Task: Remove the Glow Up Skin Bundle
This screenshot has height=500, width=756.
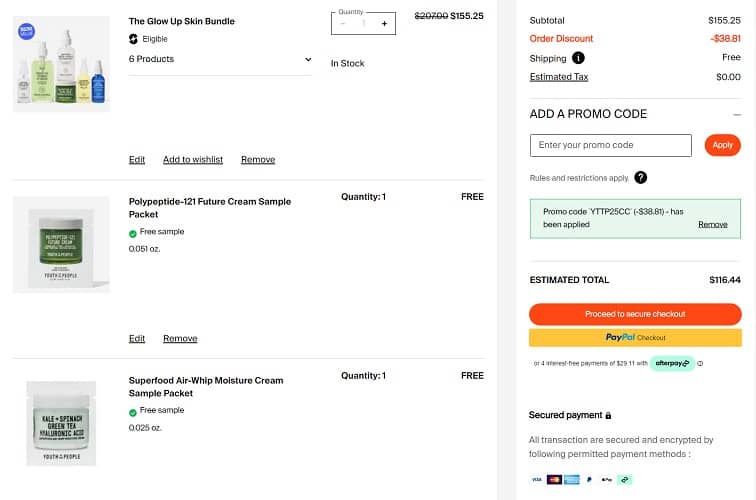Action: point(258,160)
